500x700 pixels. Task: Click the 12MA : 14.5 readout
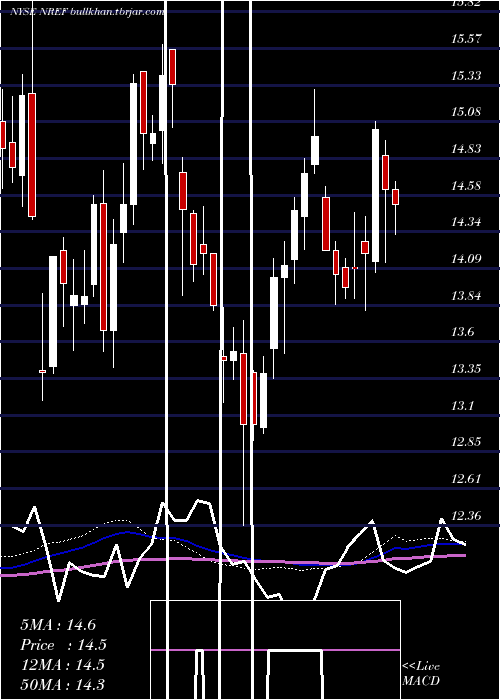[62, 665]
